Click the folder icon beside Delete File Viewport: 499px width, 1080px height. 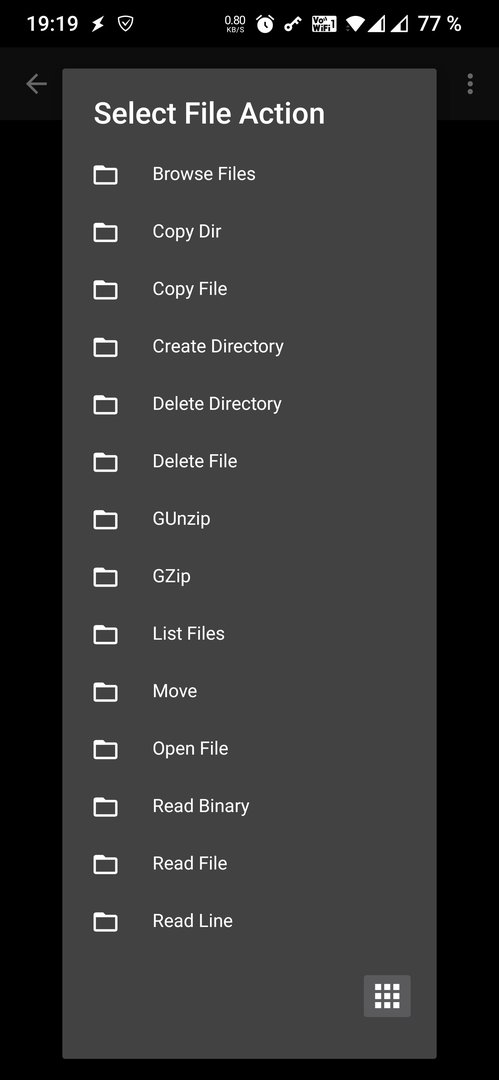pyautogui.click(x=105, y=461)
